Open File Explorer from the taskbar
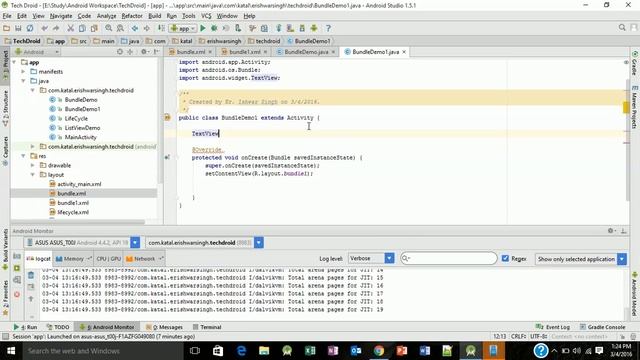The image size is (640, 360). click(x=264, y=351)
